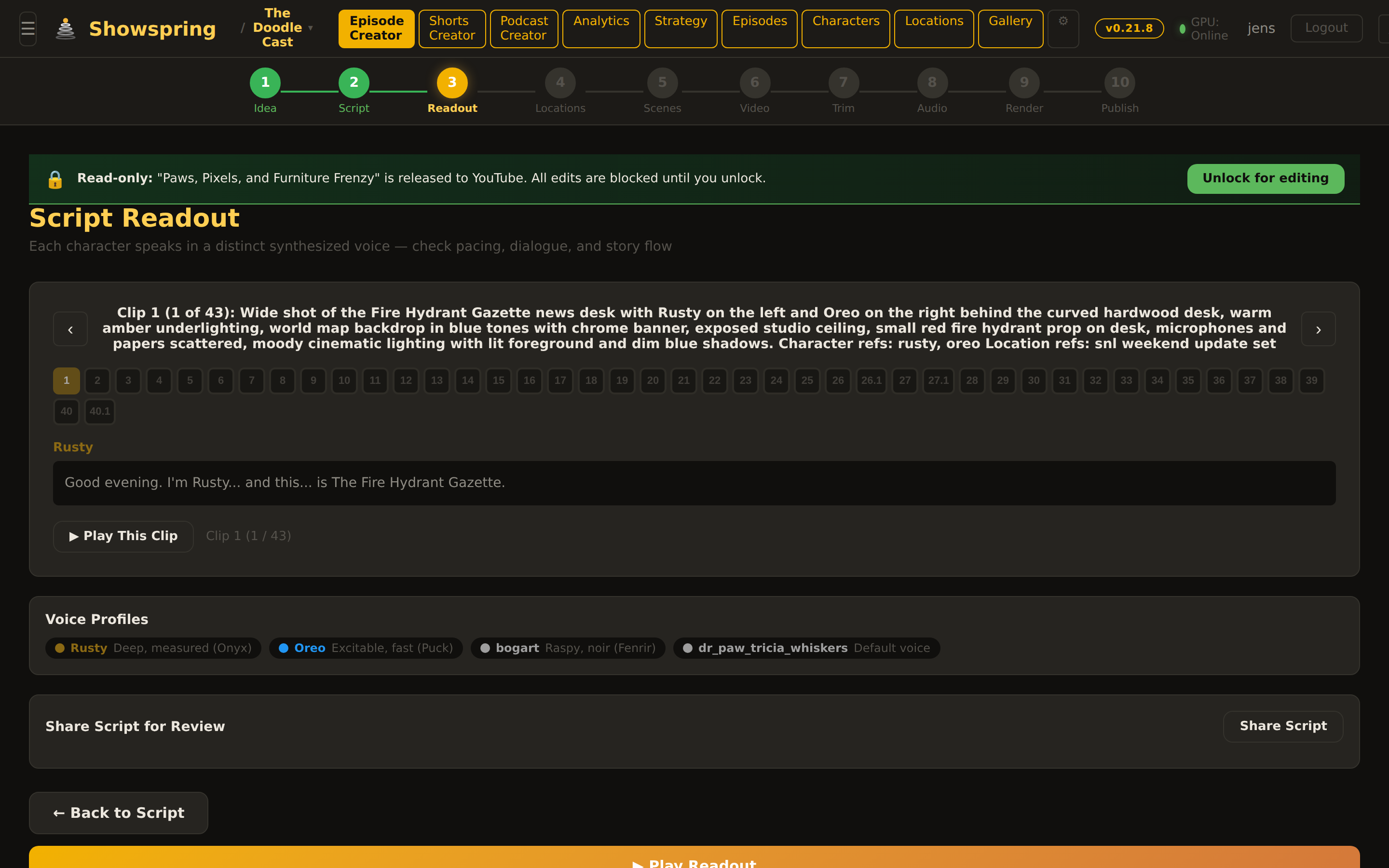This screenshot has width=1389, height=868.
Task: Open The Doodle Cast project dropdown
Action: click(x=280, y=27)
